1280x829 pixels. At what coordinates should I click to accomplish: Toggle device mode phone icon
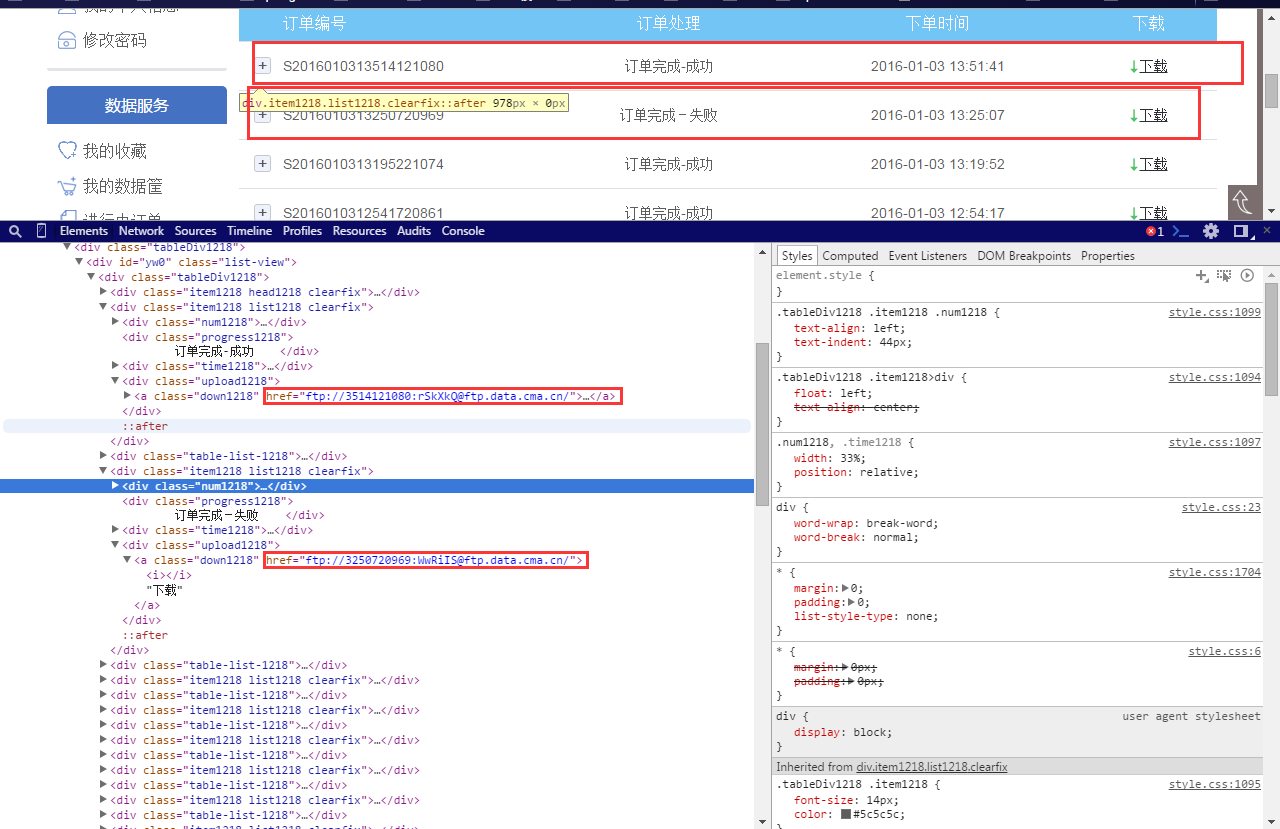pyautogui.click(x=41, y=231)
